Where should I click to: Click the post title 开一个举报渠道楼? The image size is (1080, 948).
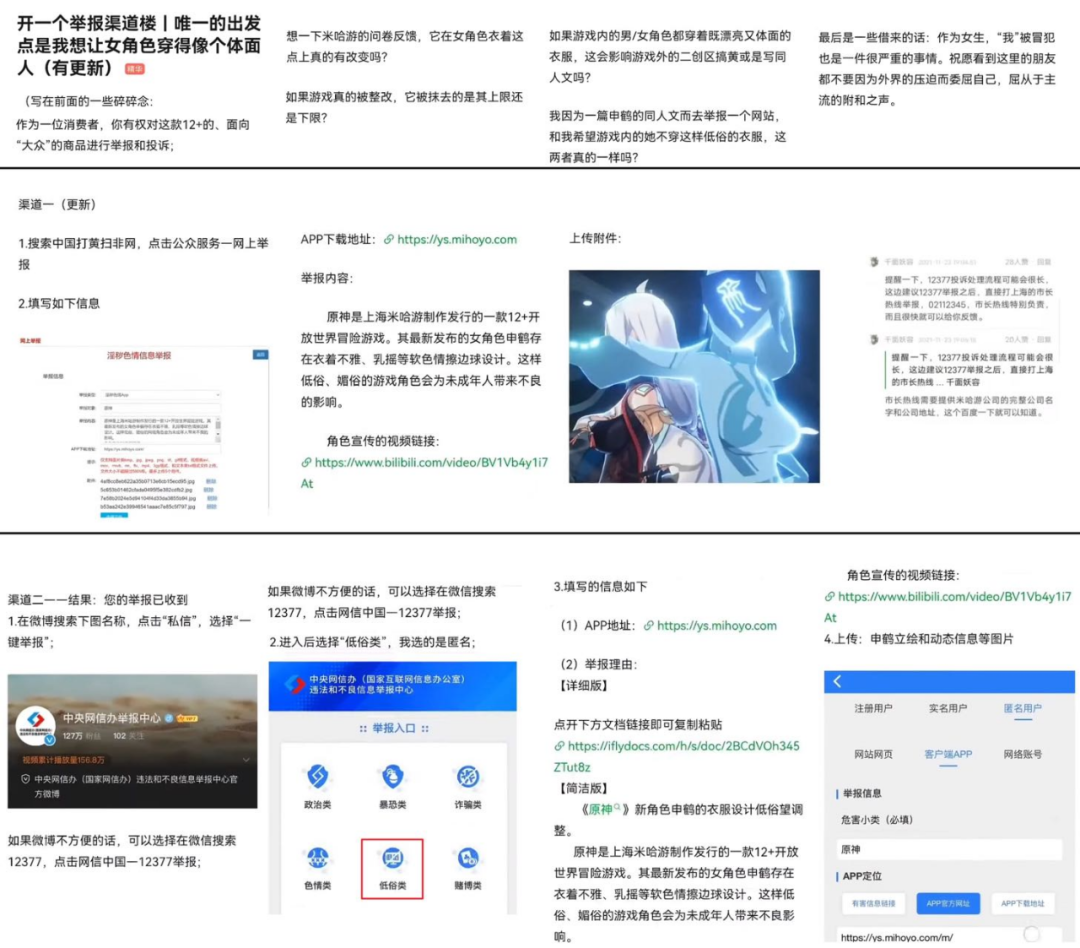pyautogui.click(x=138, y=45)
